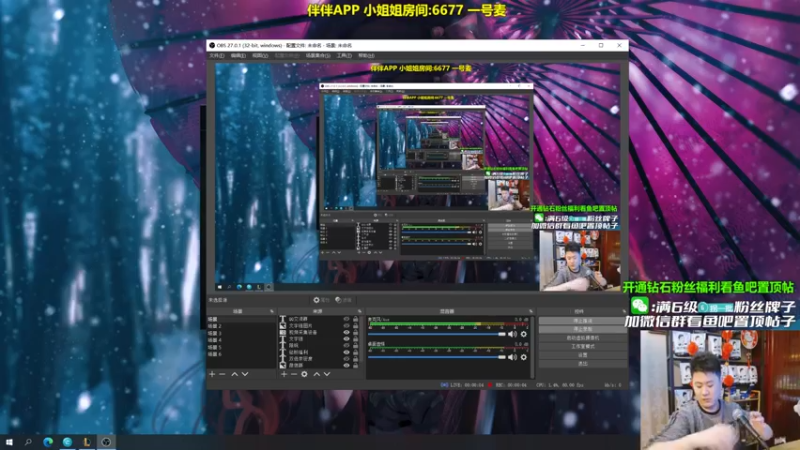Open the 工具 menu
The height and width of the screenshot is (450, 800).
[344, 56]
